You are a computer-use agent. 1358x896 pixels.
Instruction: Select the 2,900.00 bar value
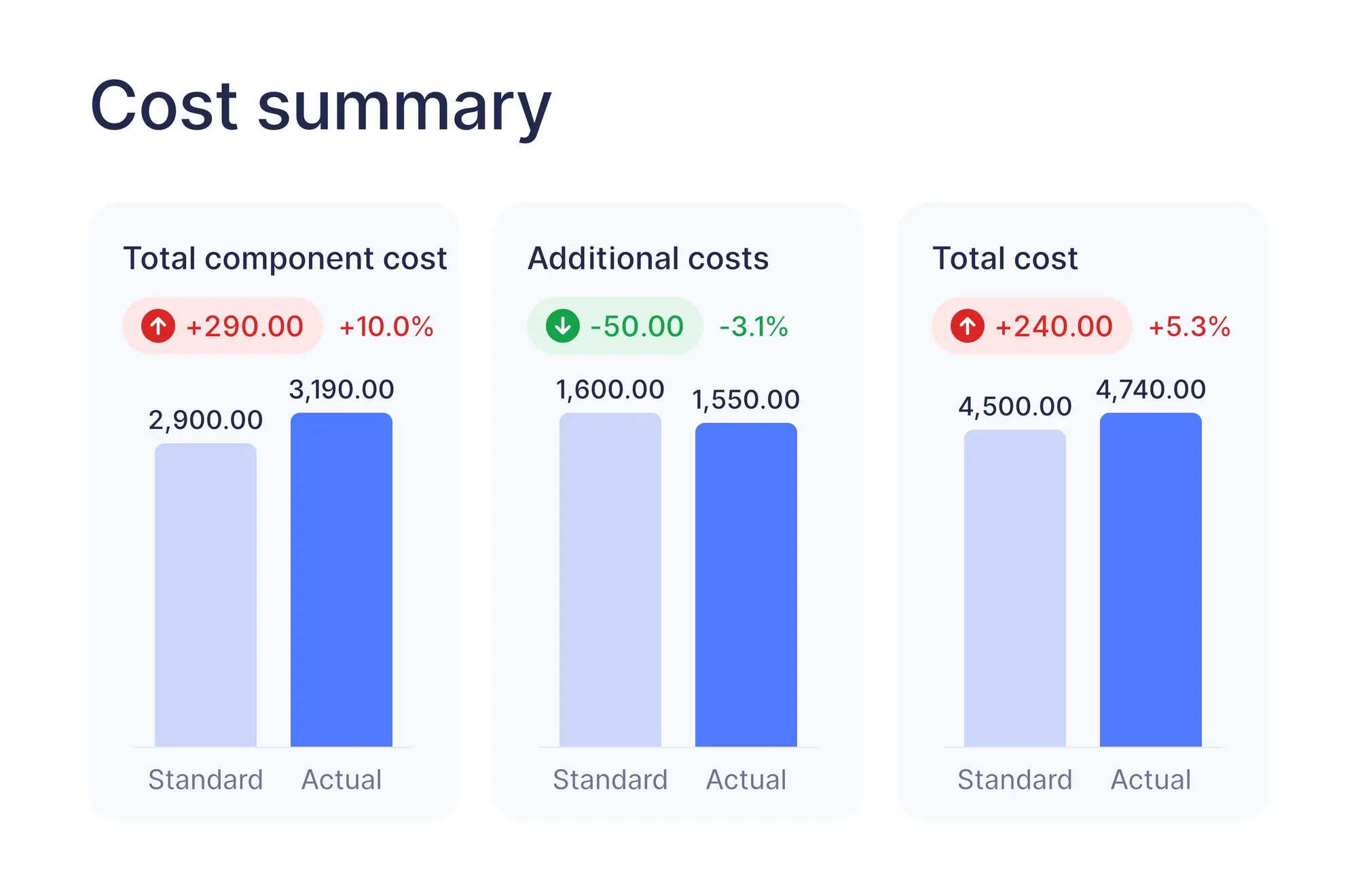pos(206,420)
